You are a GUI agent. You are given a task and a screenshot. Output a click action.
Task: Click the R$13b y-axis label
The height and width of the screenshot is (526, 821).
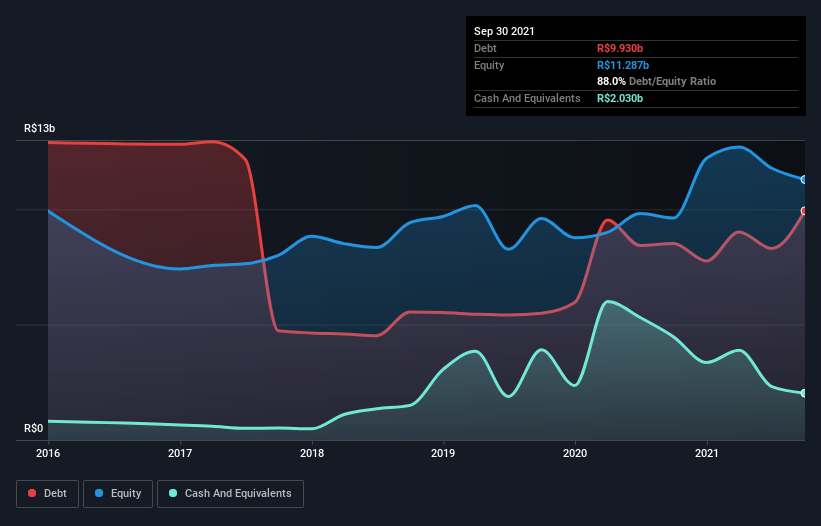coord(39,128)
